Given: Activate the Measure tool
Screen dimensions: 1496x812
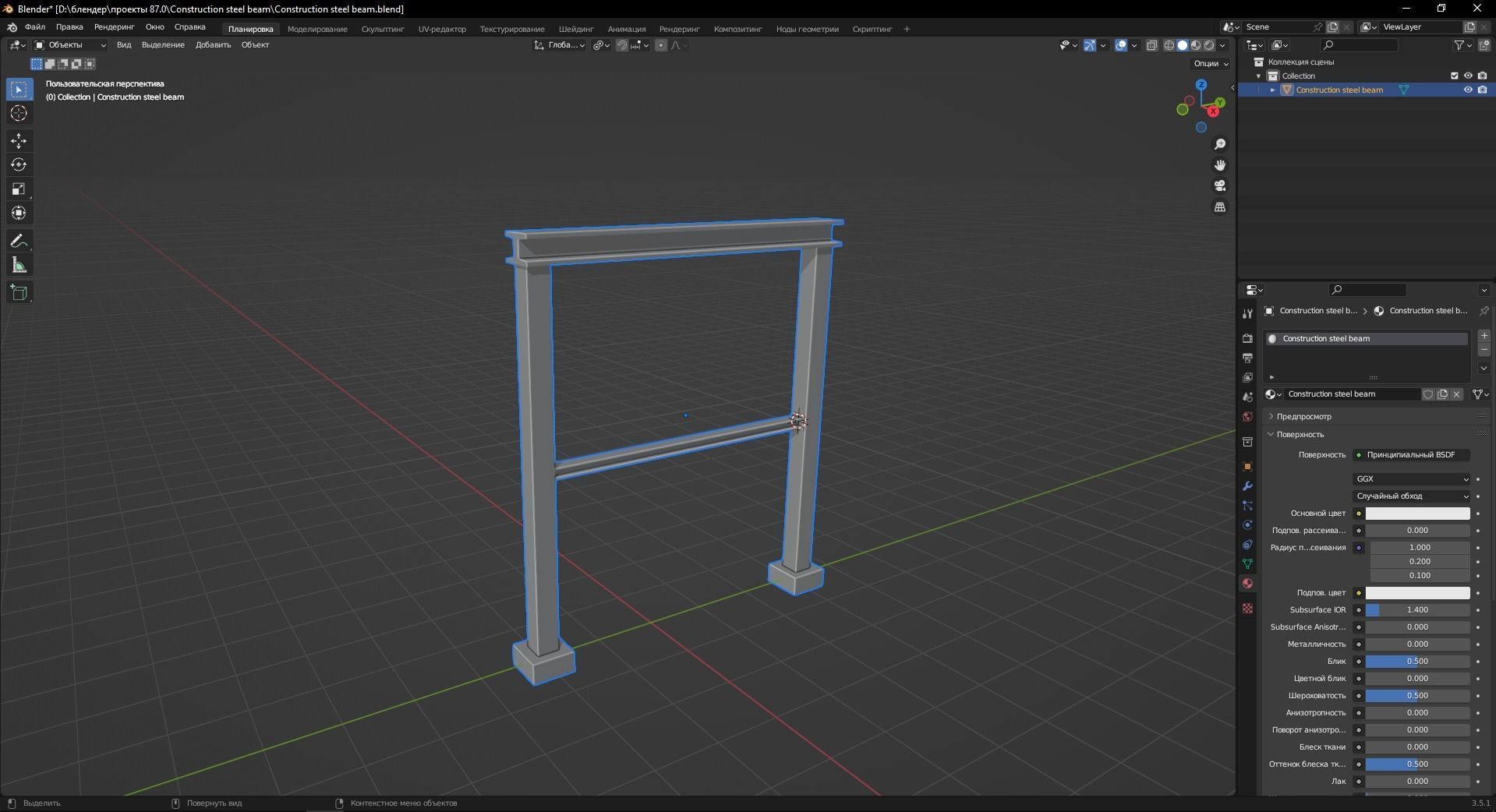Looking at the screenshot, I should [x=19, y=265].
